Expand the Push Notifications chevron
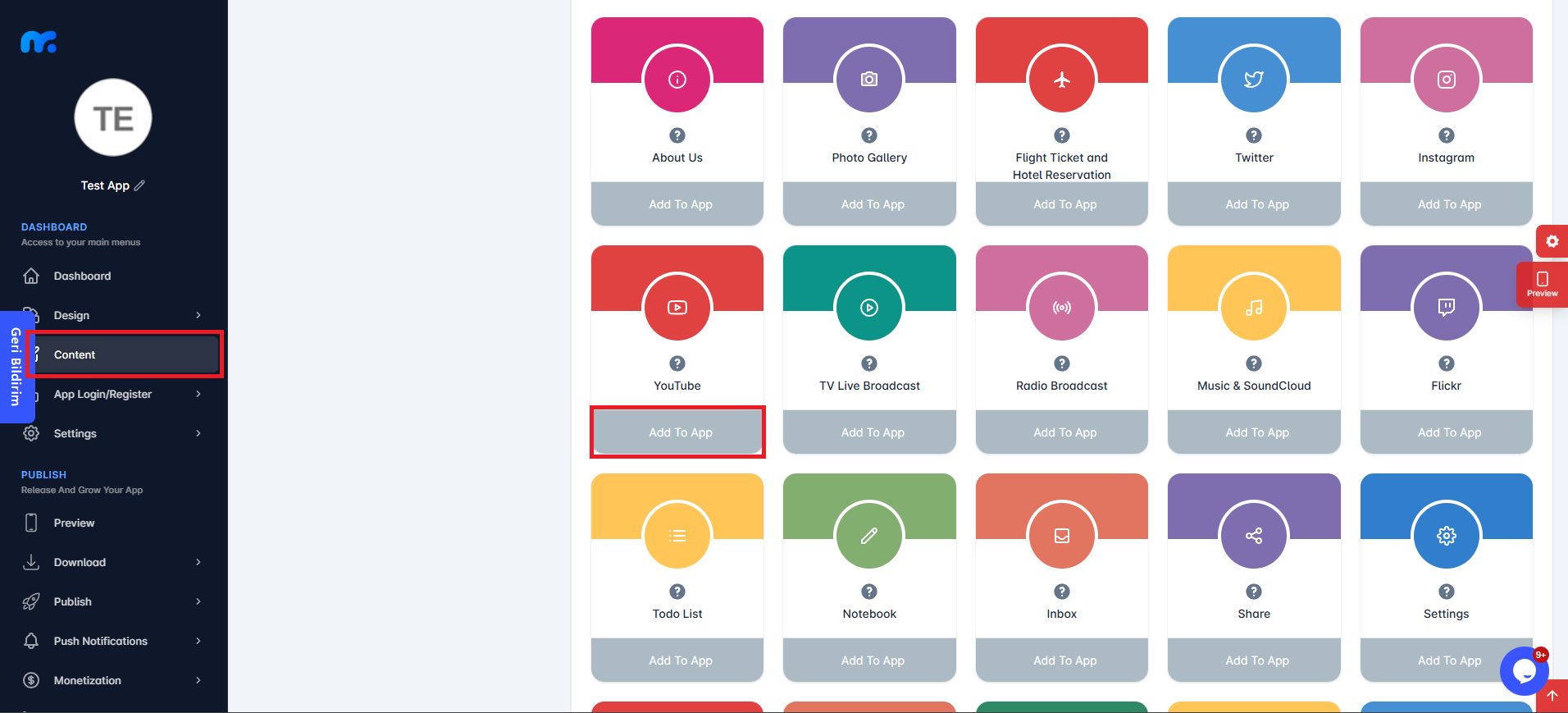Image resolution: width=1568 pixels, height=713 pixels. 198,641
